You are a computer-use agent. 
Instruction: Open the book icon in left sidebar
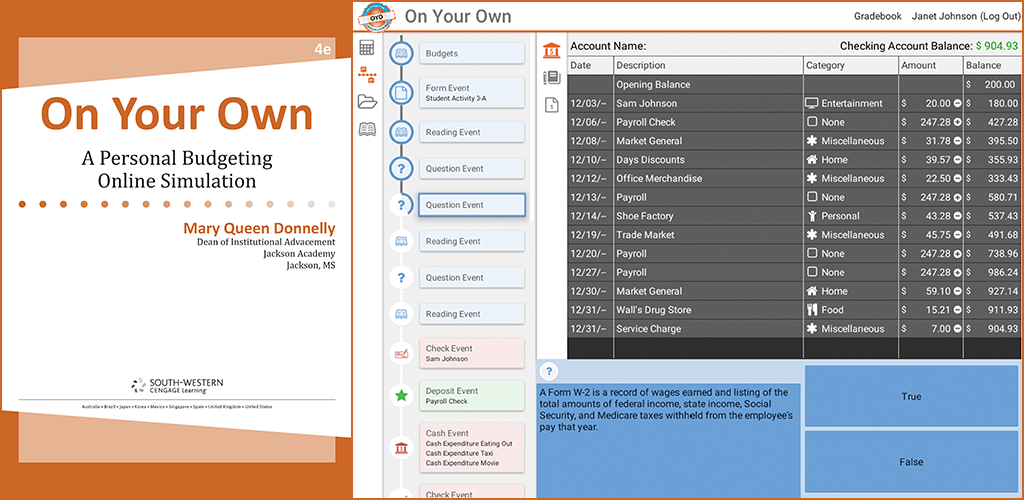(x=368, y=129)
